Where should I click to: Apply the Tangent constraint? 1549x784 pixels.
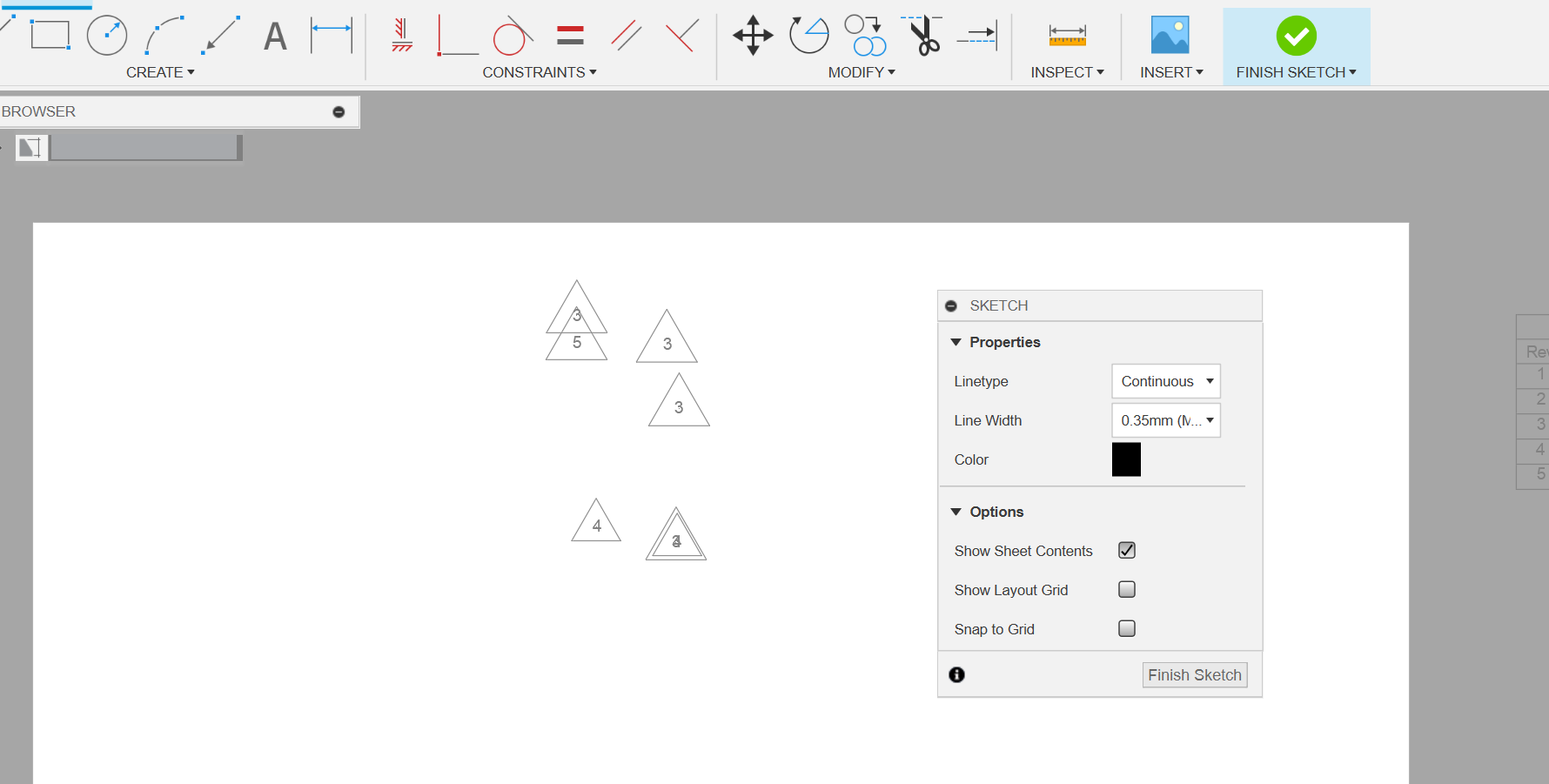click(512, 35)
